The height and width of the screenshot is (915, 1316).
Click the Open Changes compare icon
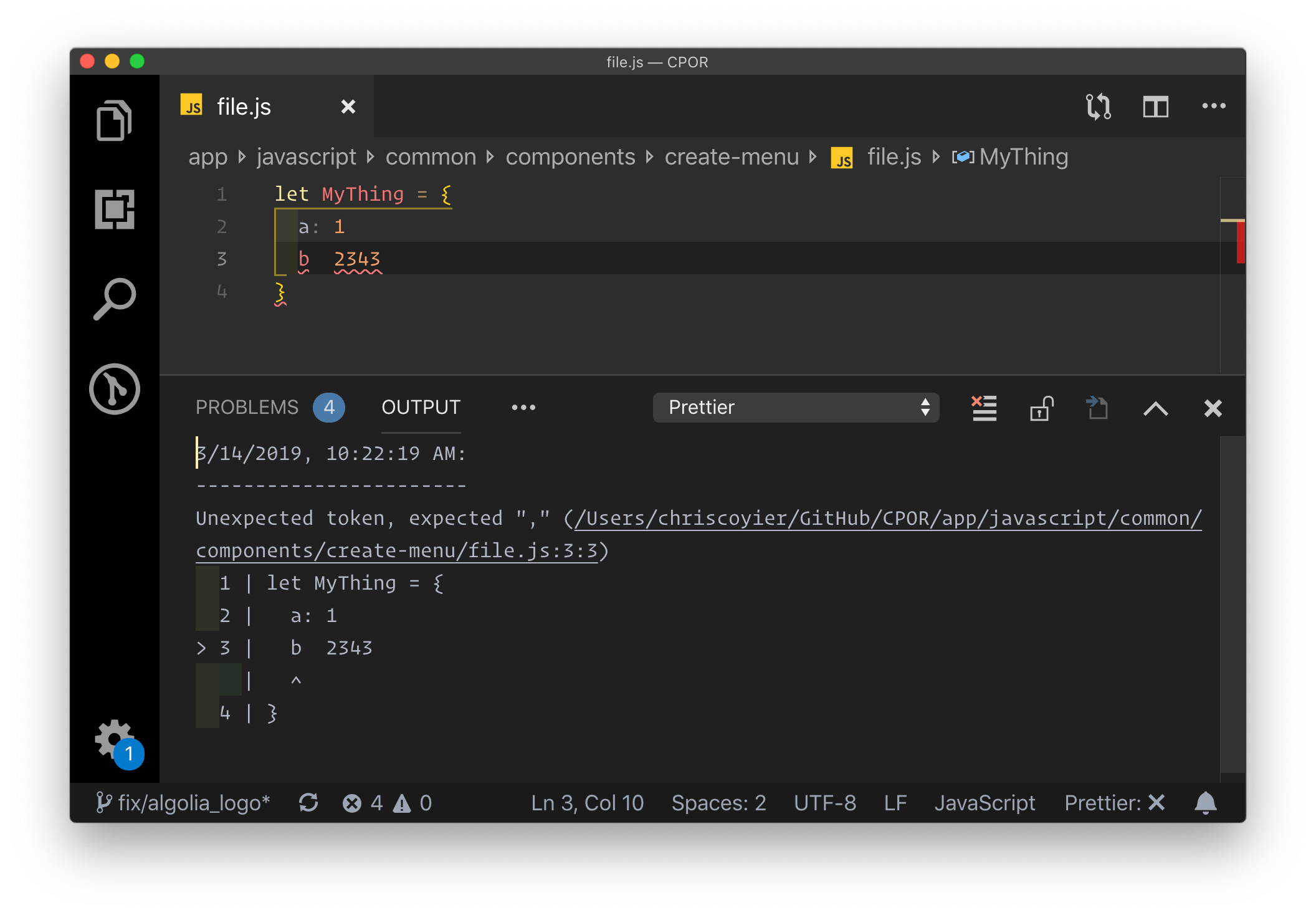[1098, 107]
